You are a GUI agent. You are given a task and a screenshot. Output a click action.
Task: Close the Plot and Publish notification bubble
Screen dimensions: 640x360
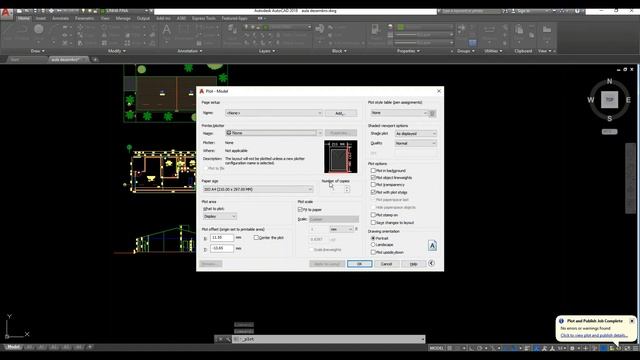[x=632, y=321]
